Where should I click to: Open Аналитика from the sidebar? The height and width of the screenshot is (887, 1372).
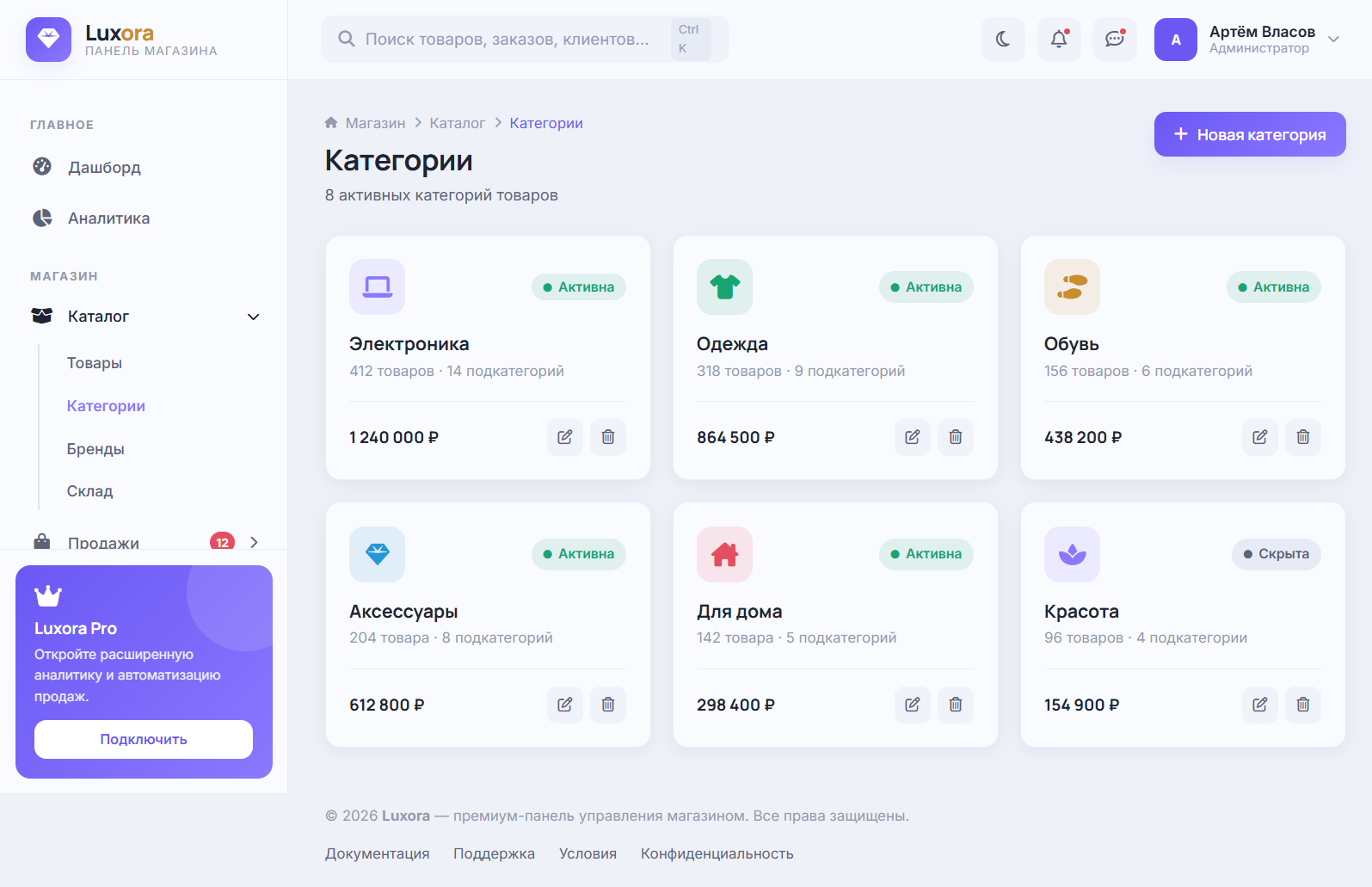click(x=144, y=218)
